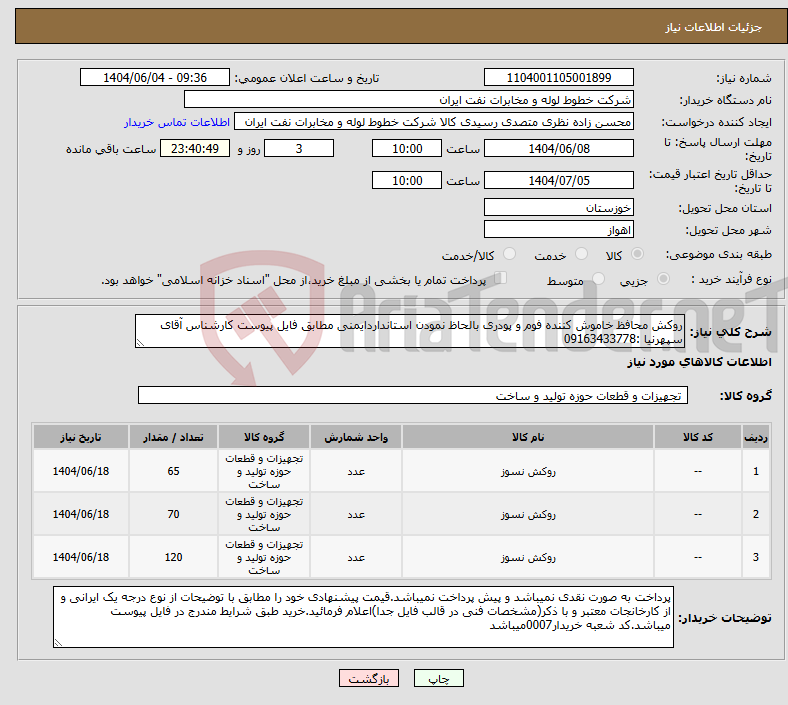Click the شرح کلی نیاز description textarea
Viewport: 788px width, 705px height.
coord(410,331)
